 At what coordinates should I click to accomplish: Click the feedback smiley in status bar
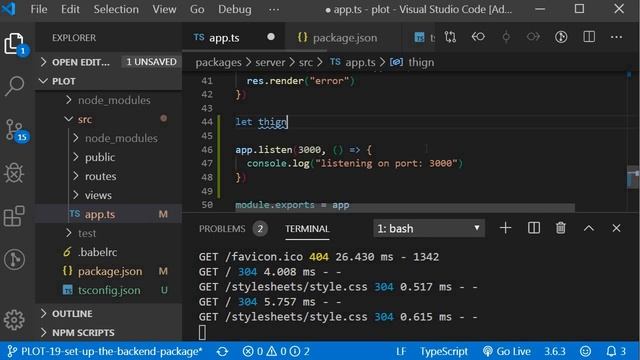click(585, 351)
